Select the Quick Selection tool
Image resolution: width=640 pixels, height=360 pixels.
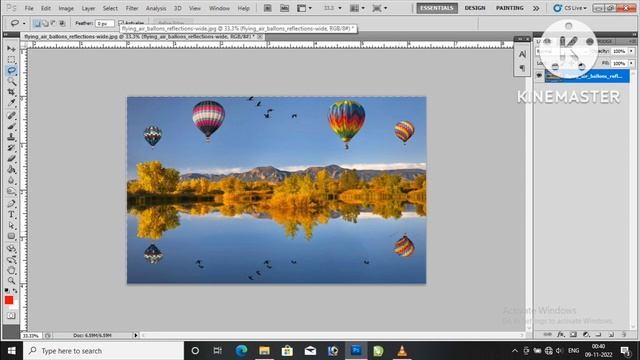point(11,81)
